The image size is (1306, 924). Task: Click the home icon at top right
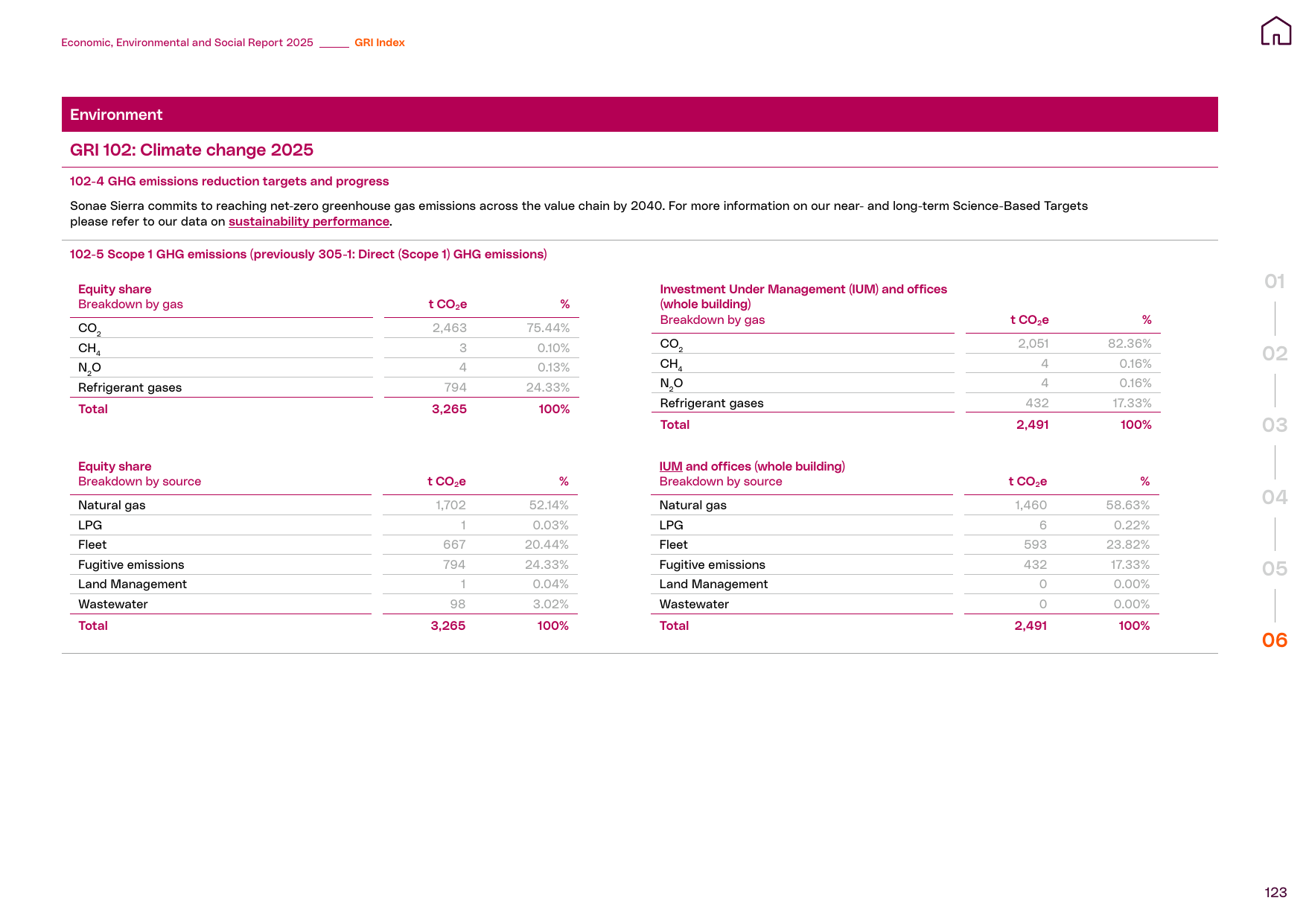tap(1275, 31)
